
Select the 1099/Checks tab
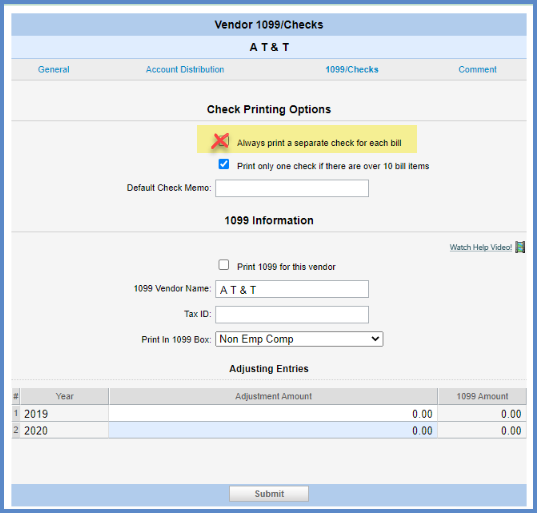[x=352, y=70]
